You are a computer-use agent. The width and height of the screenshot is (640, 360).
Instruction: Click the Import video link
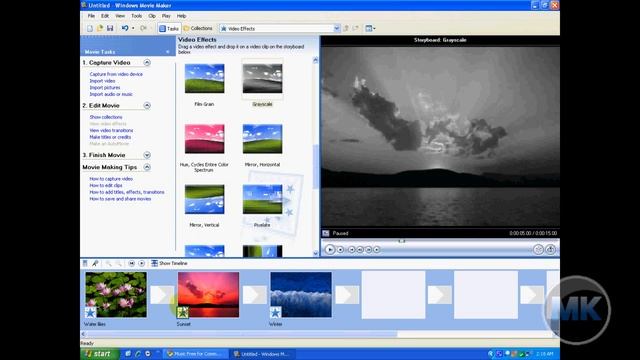pos(102,81)
